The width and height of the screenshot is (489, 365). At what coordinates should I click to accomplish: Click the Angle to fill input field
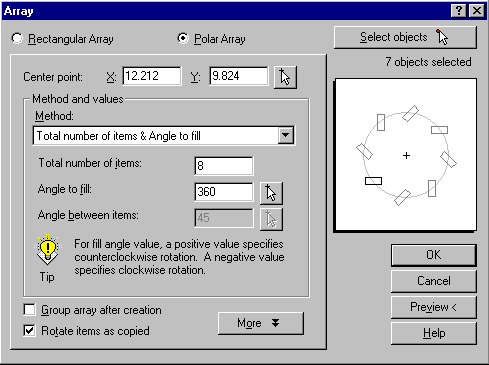[224, 192]
